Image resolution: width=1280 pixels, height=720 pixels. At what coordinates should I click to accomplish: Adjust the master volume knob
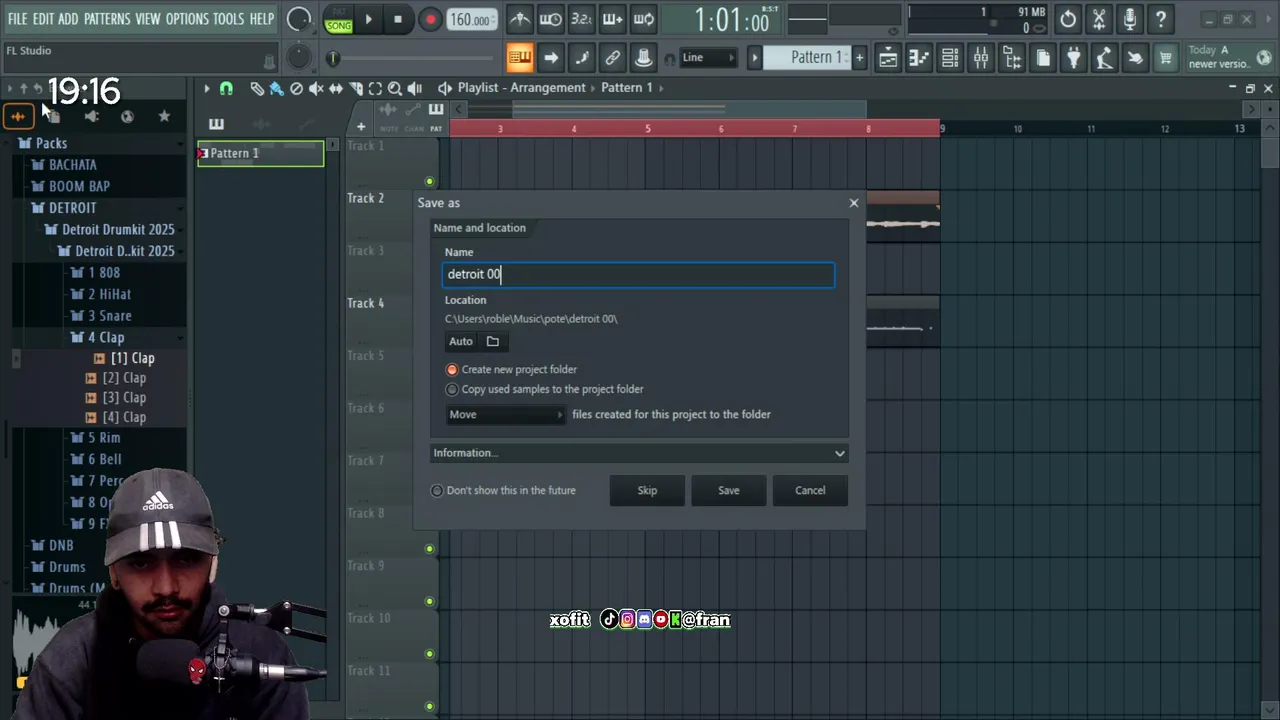(299, 18)
